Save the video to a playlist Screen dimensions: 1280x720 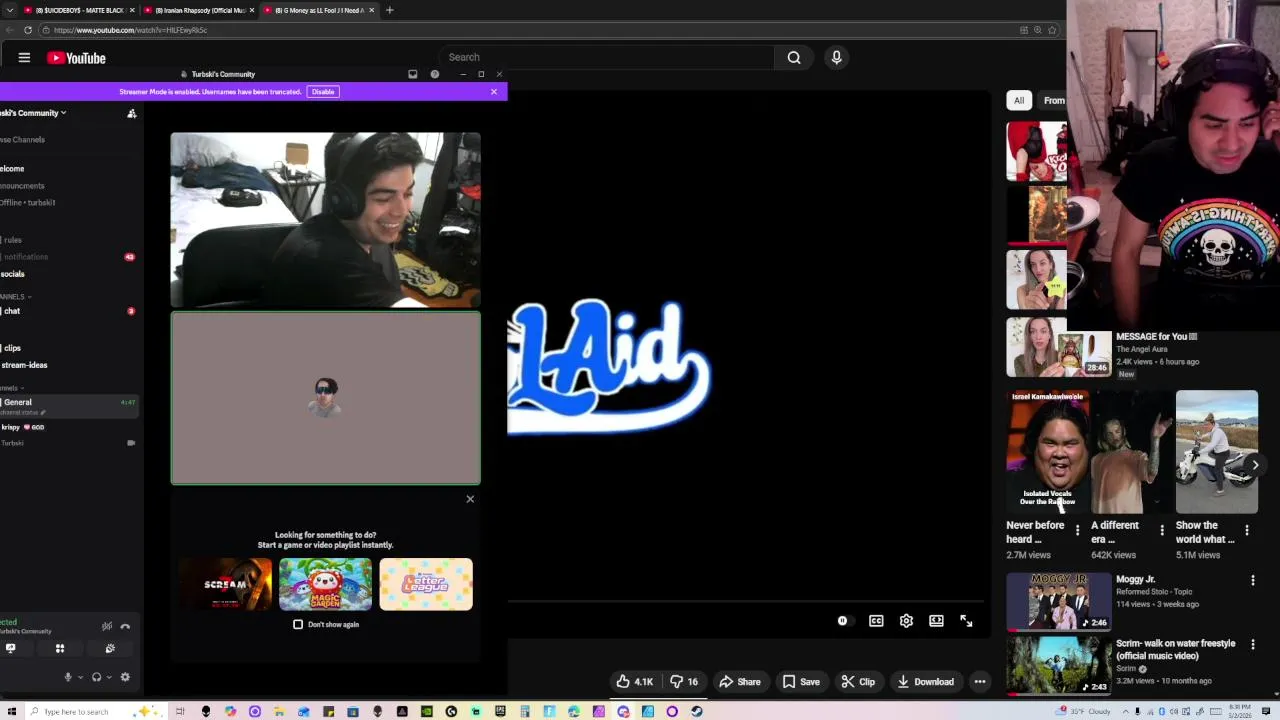(x=801, y=682)
